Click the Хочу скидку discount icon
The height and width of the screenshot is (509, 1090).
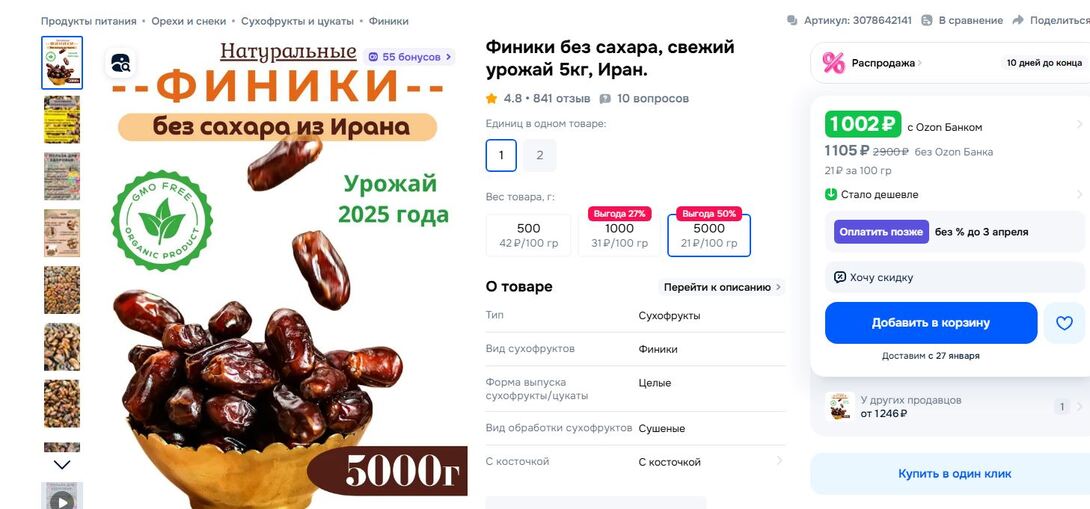(x=840, y=277)
